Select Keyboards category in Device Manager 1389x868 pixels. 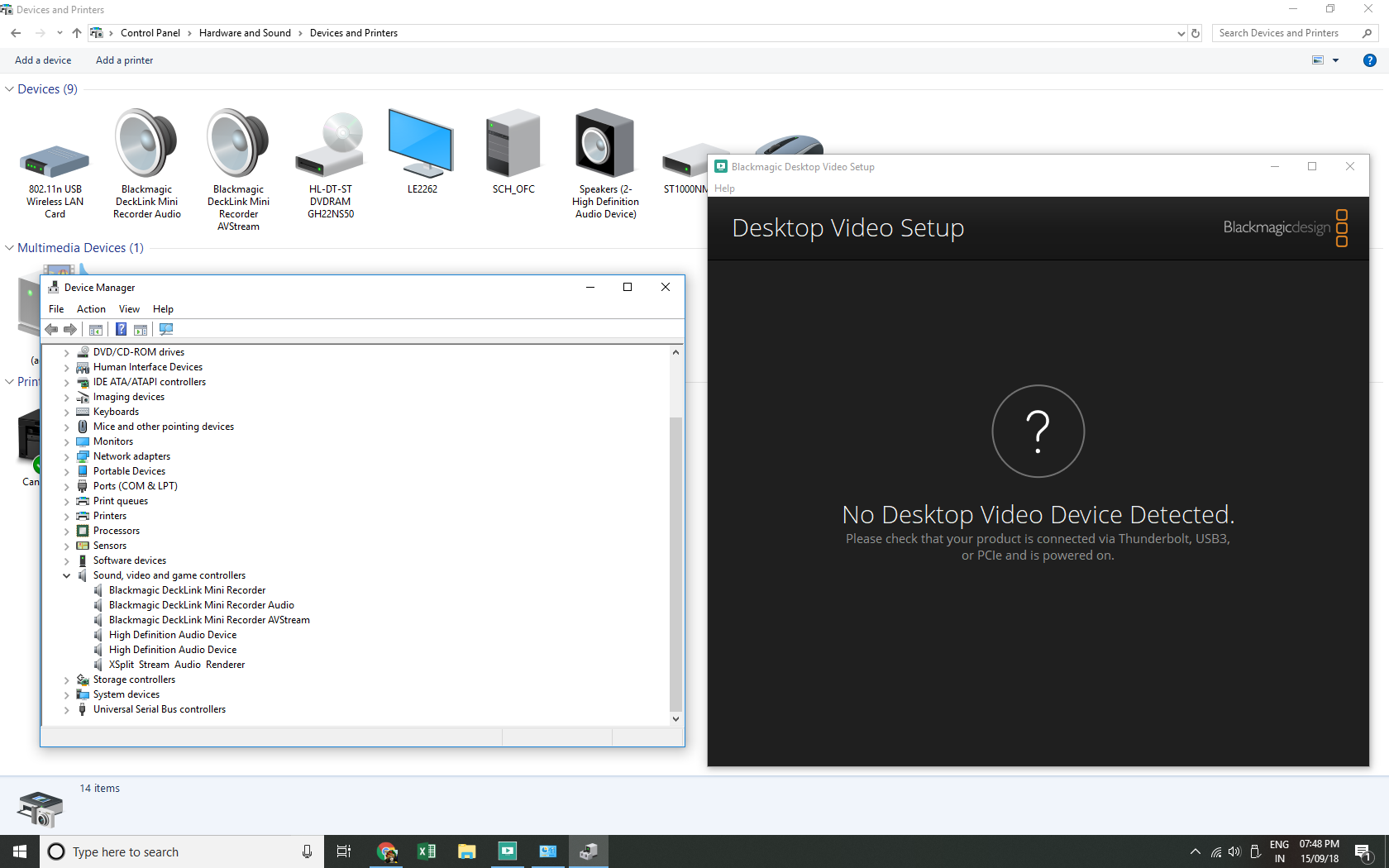116,412
